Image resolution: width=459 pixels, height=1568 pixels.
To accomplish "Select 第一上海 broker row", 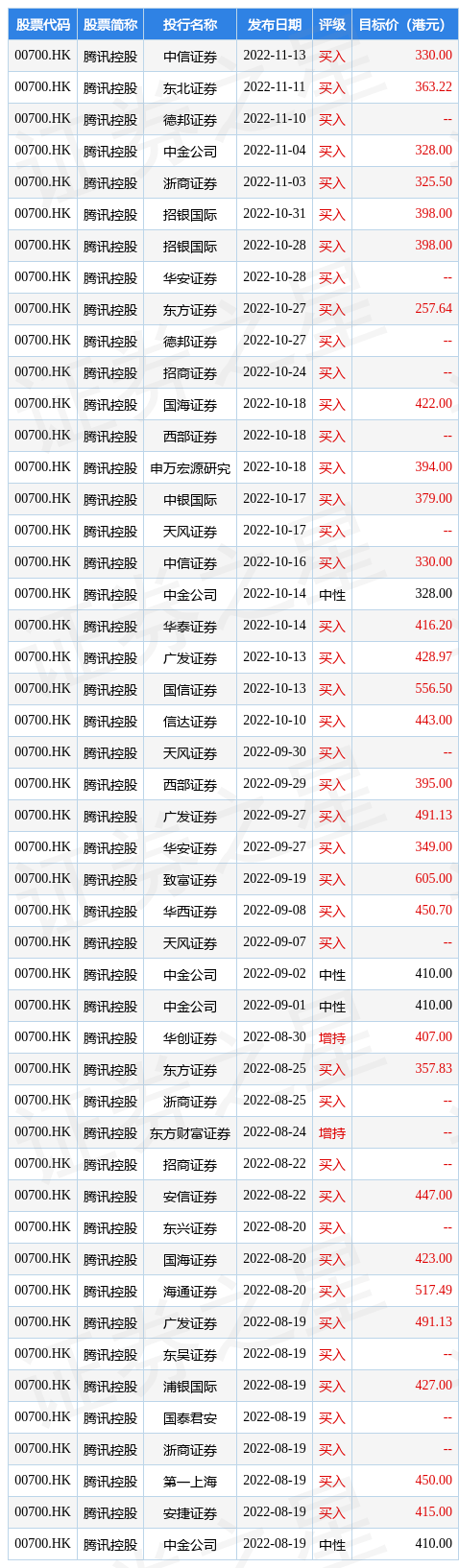I will pos(233,1481).
